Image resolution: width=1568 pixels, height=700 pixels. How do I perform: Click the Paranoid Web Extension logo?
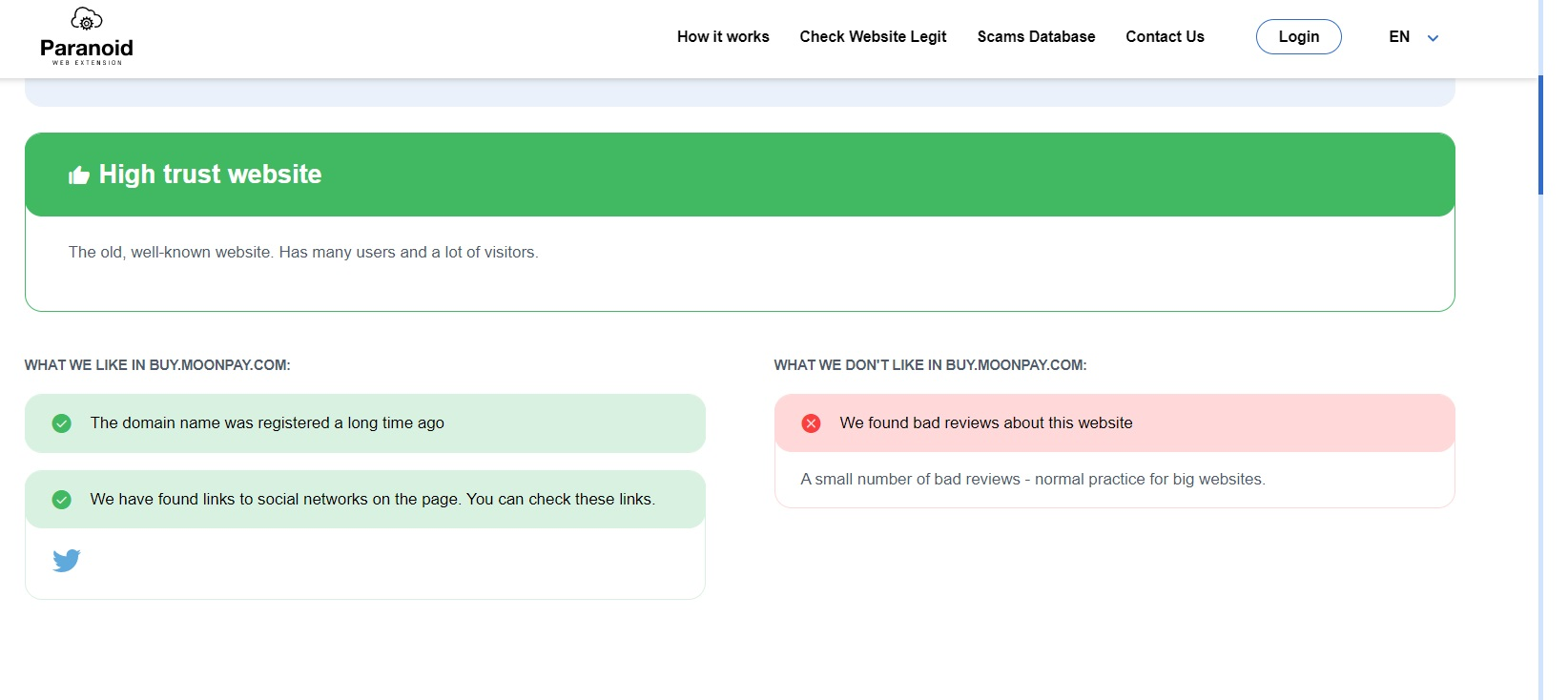(87, 36)
